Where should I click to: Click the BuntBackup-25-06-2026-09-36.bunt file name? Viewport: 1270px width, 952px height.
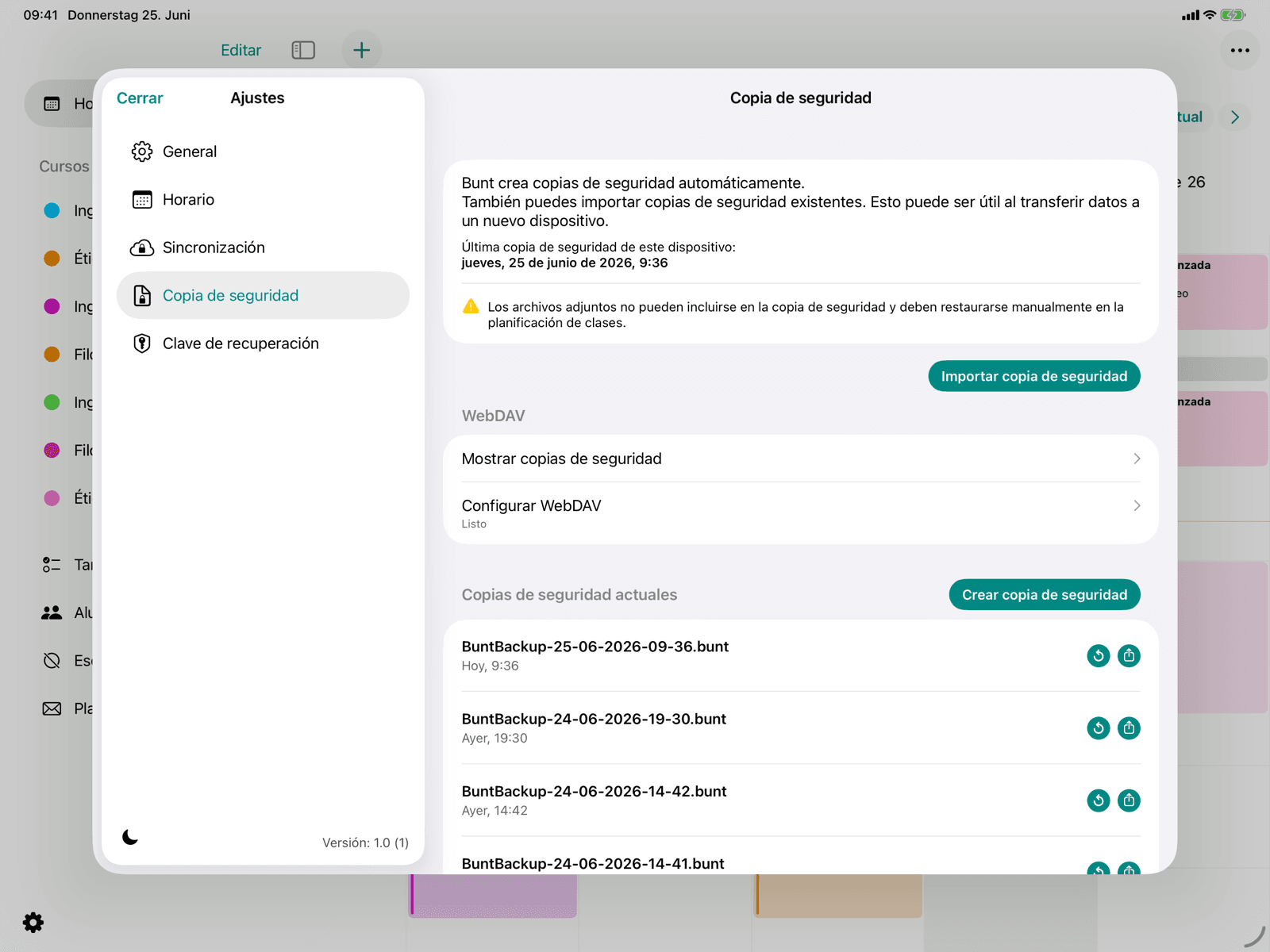(x=595, y=647)
